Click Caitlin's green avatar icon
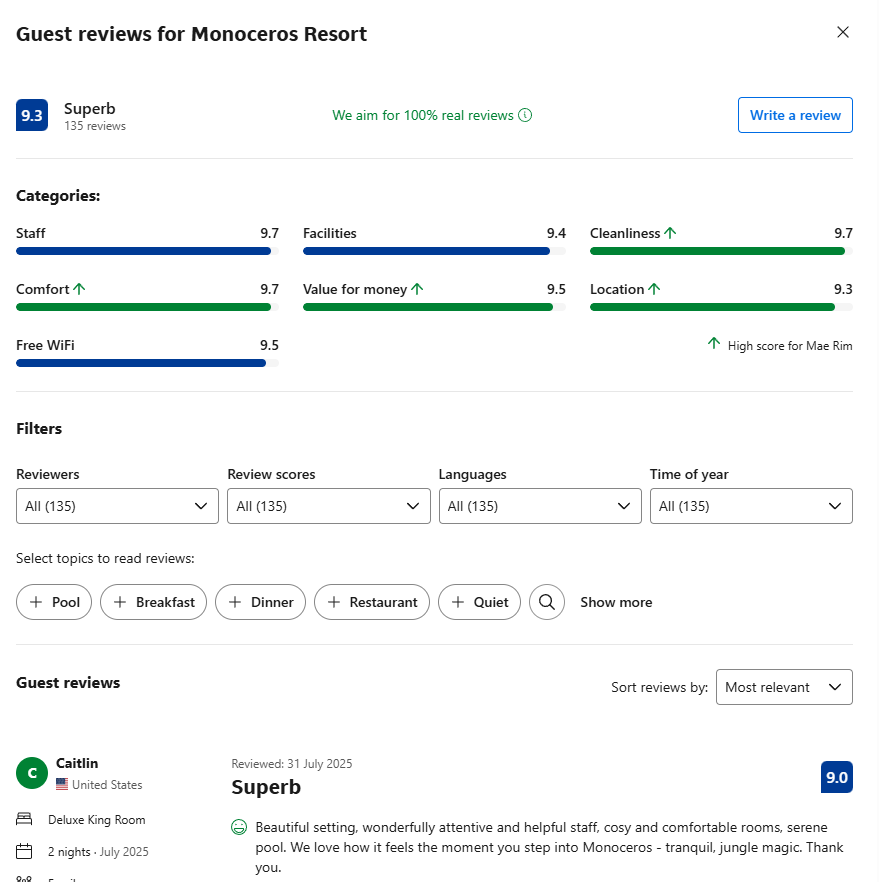Screen dimensions: 879x882 pos(32,773)
